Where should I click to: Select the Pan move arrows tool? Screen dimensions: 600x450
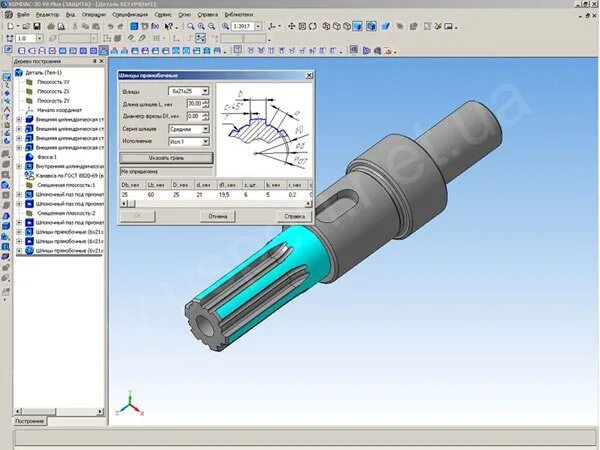292,26
